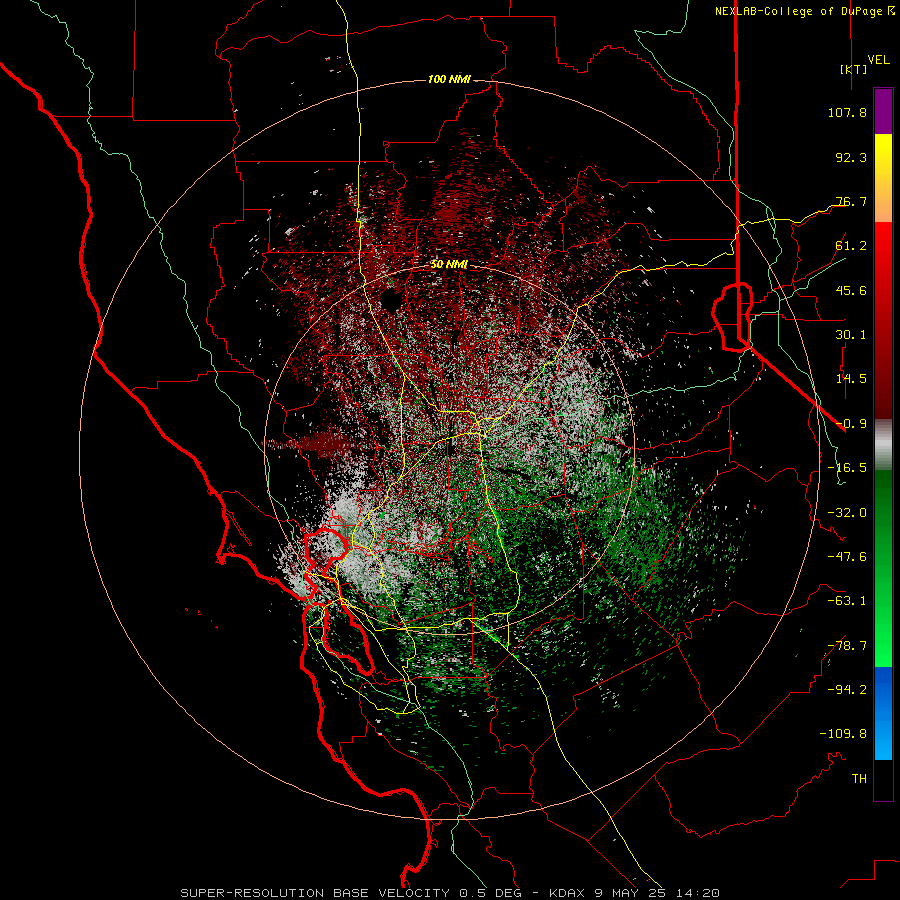This screenshot has height=900, width=900.
Task: Select the -109.8 scale value
Action: (x=843, y=734)
